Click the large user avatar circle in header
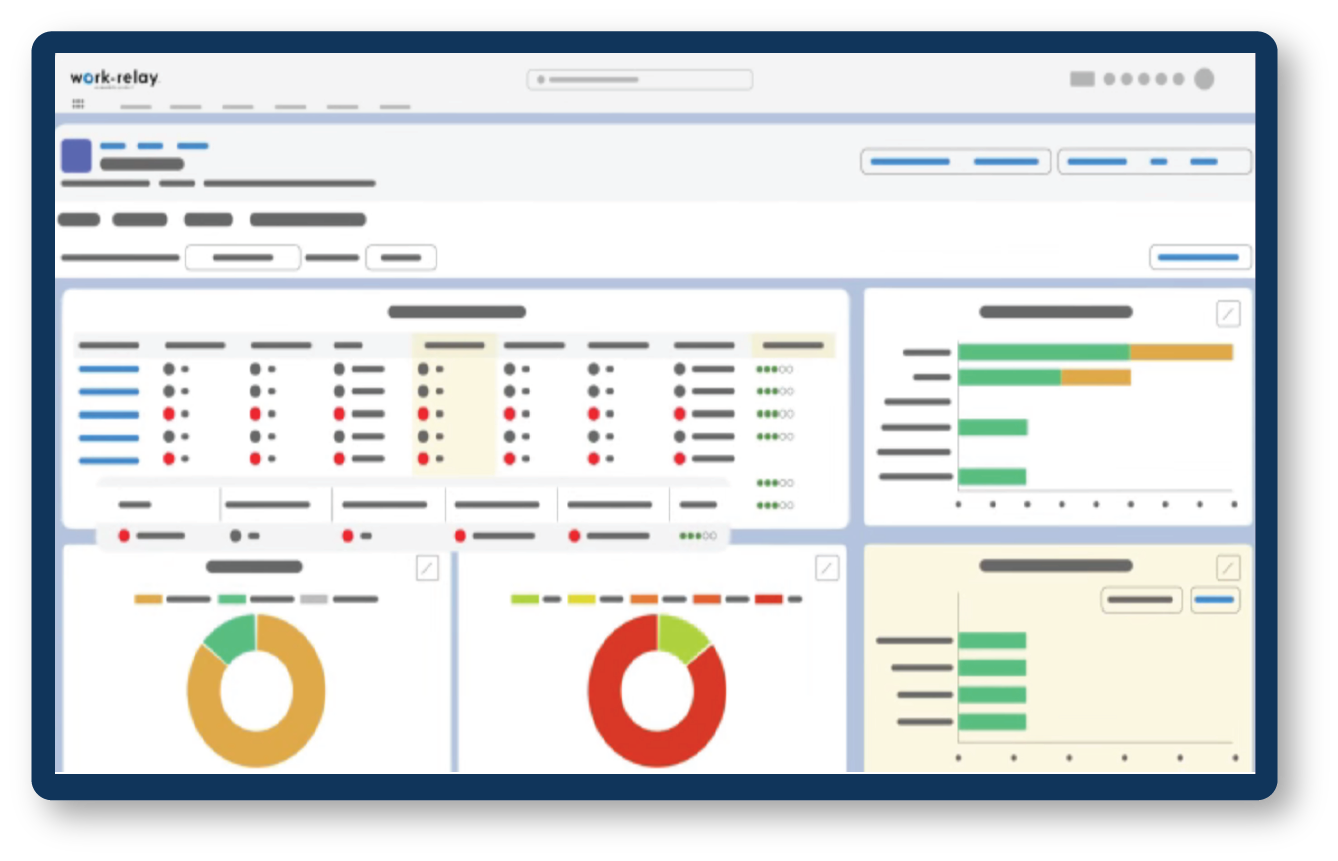The height and width of the screenshot is (861, 1338). tap(1204, 79)
